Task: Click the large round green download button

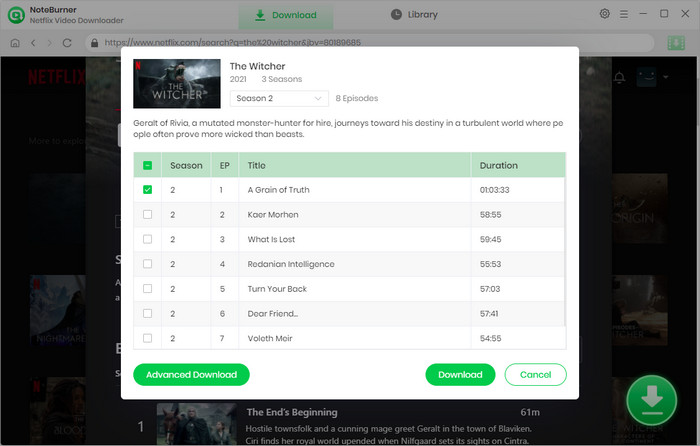Action: [x=651, y=400]
